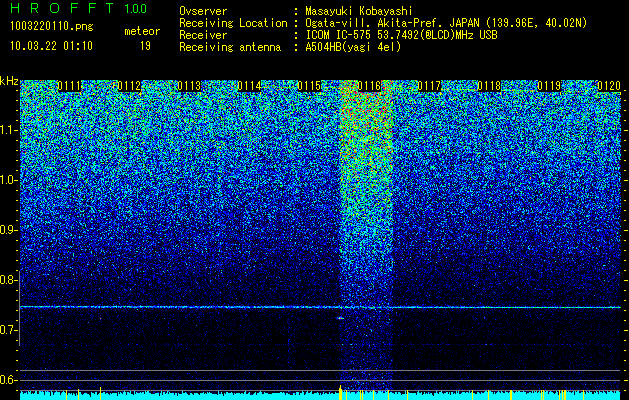The height and width of the screenshot is (400, 629).
Task: Click the meteor count 19
Action: coord(145,46)
